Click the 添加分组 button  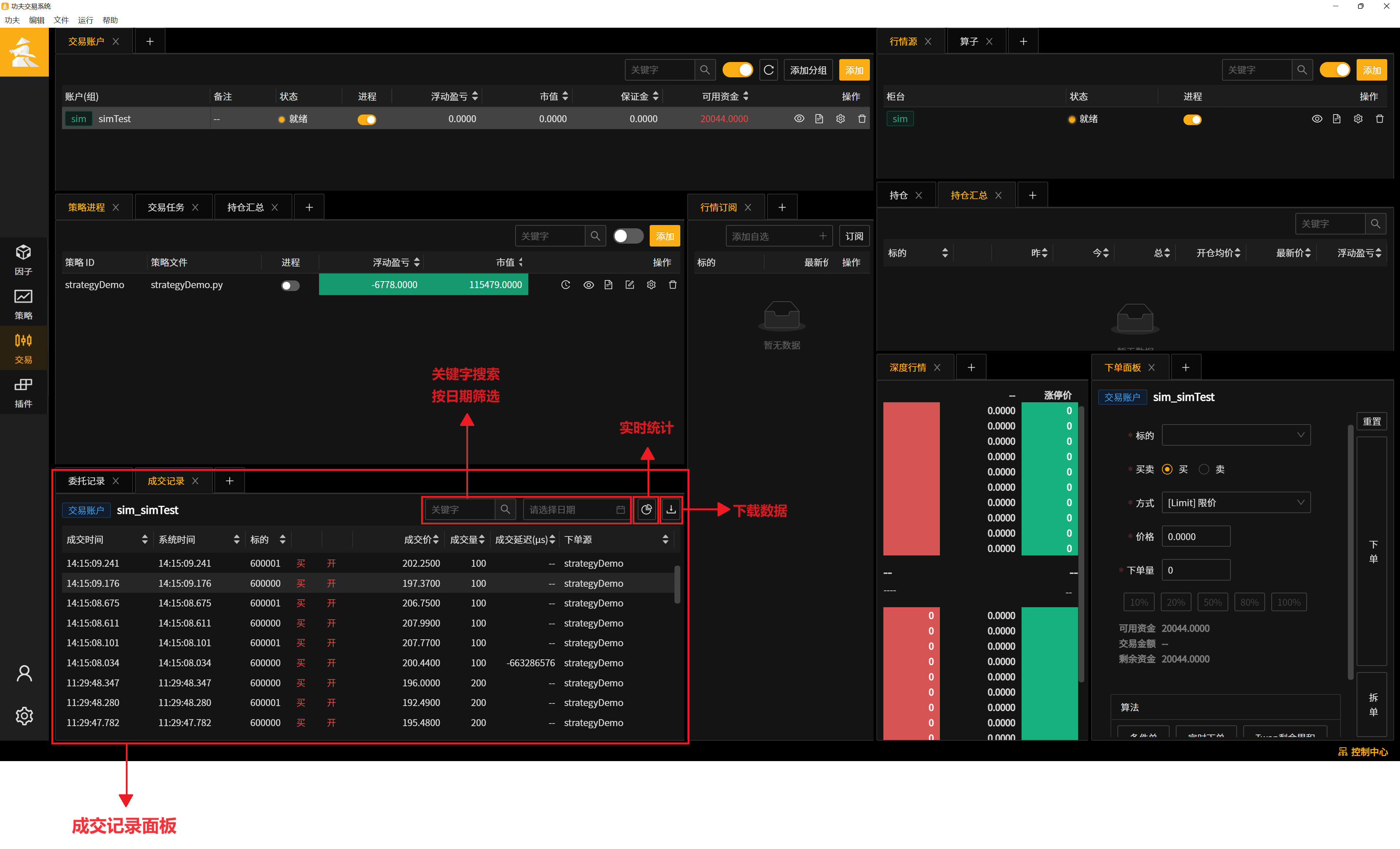(x=808, y=70)
